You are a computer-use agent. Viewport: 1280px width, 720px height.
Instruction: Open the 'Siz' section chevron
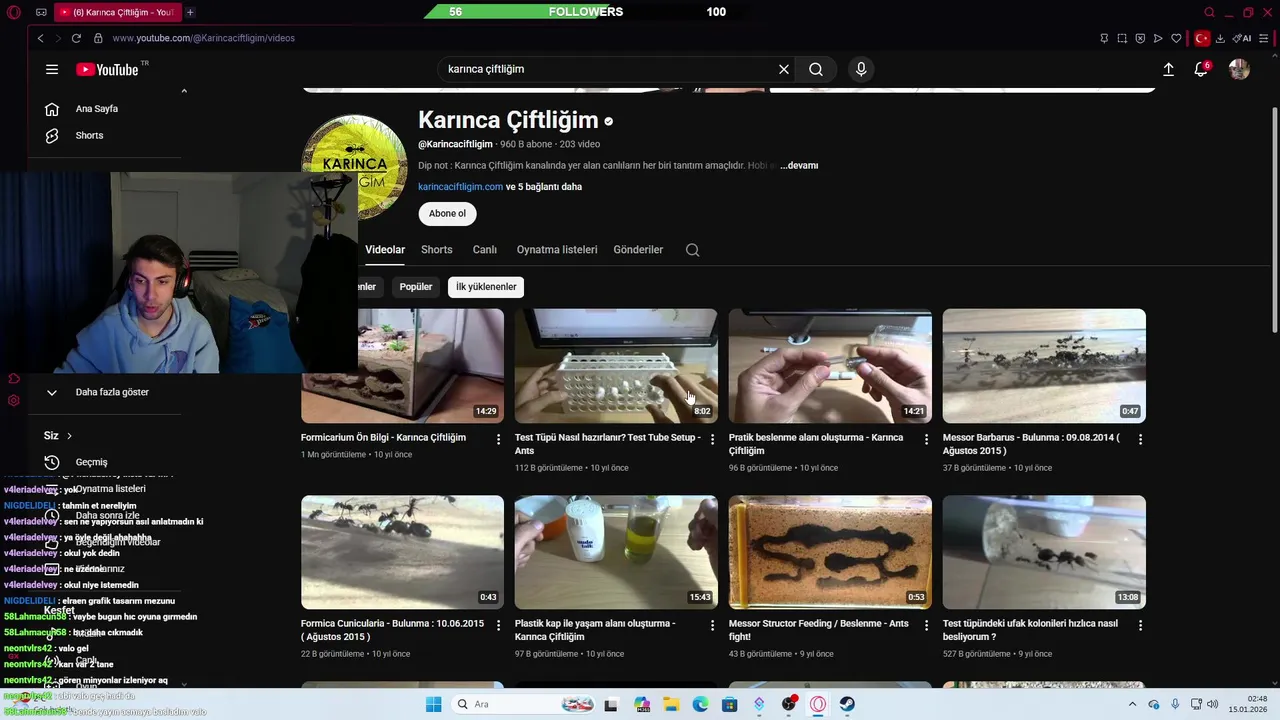[x=69, y=436]
